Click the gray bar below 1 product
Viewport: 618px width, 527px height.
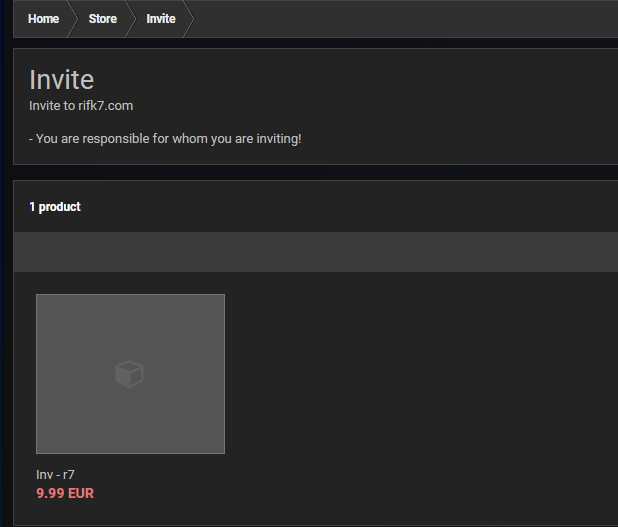[315, 252]
